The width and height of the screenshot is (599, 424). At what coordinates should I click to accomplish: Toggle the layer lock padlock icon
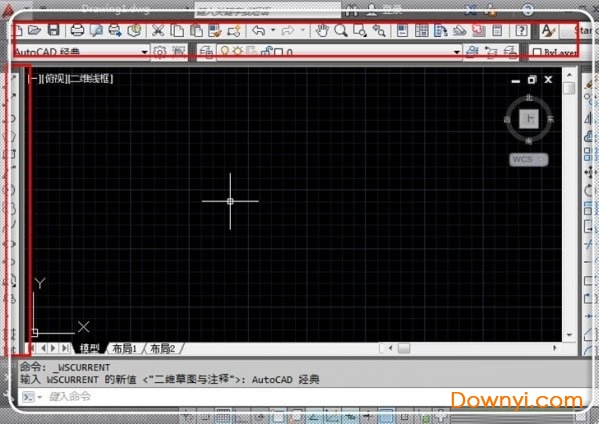pyautogui.click(x=267, y=51)
